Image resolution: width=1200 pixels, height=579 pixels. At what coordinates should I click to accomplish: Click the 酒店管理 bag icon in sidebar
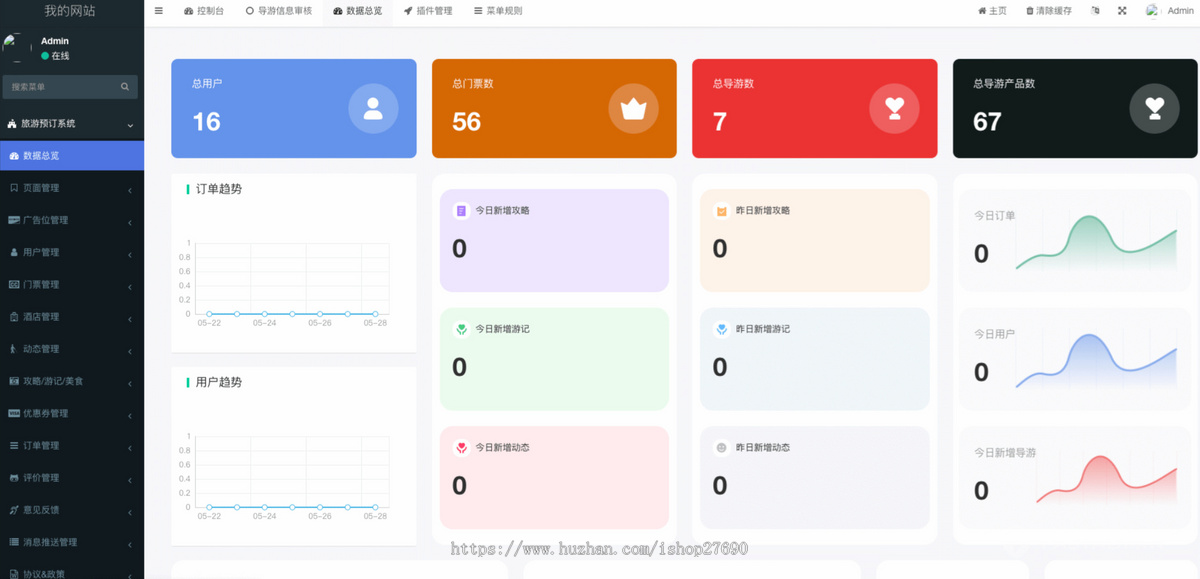(13, 317)
